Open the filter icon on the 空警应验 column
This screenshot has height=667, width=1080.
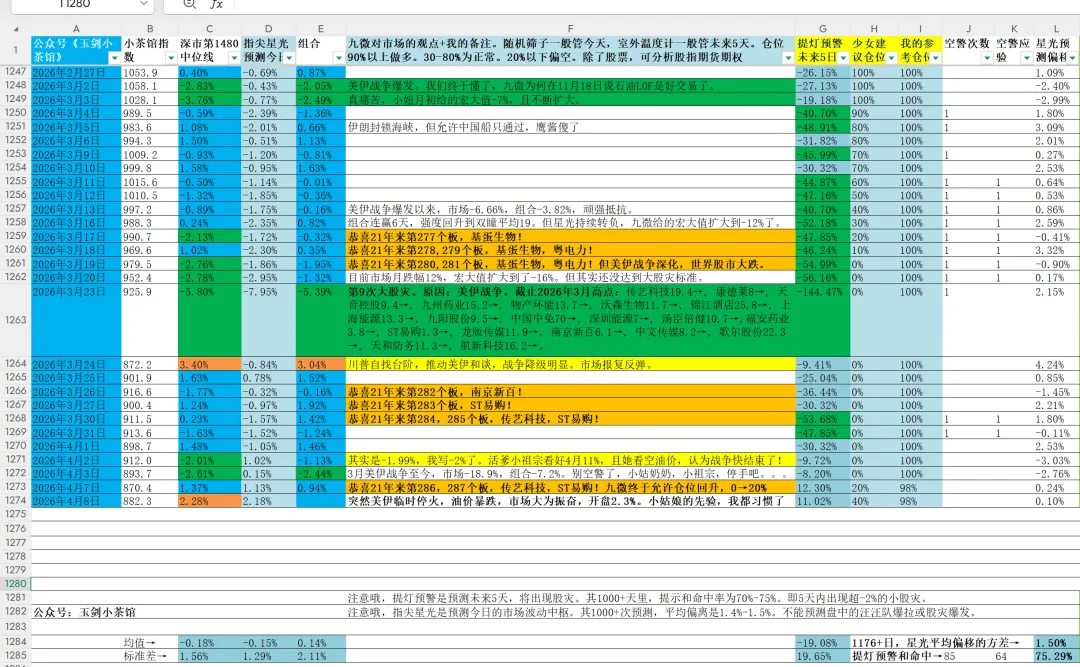tap(1027, 58)
